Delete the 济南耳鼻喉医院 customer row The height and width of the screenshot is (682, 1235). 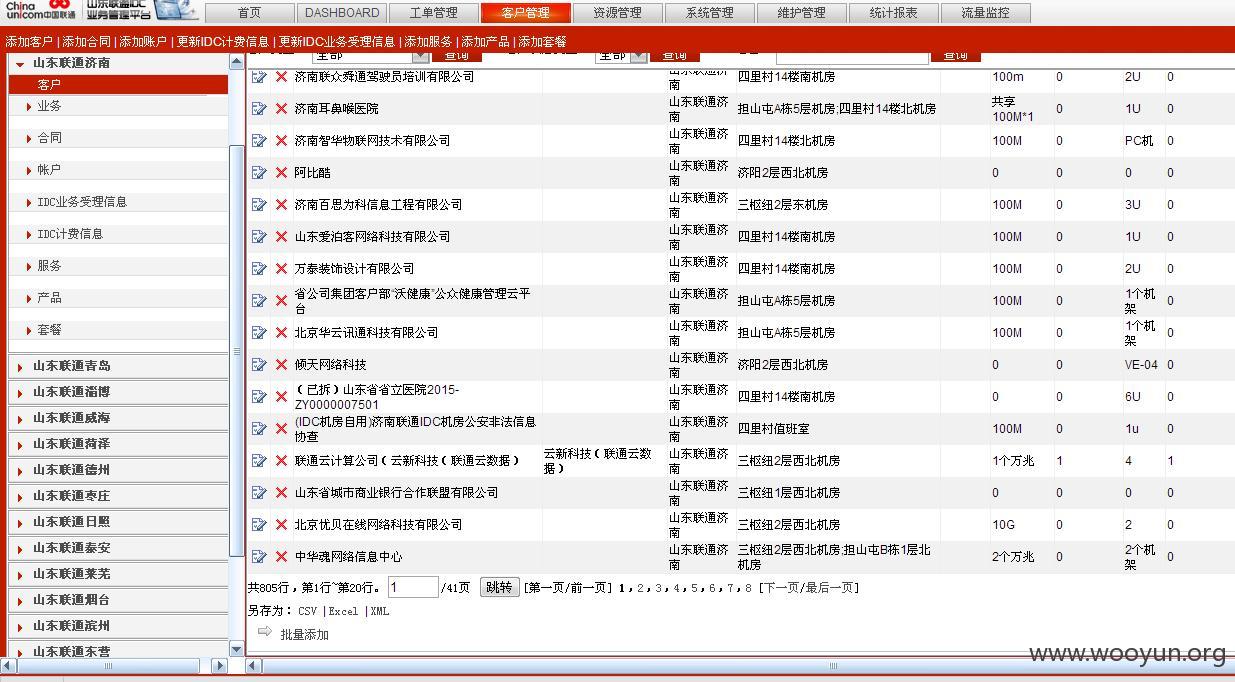click(x=281, y=108)
